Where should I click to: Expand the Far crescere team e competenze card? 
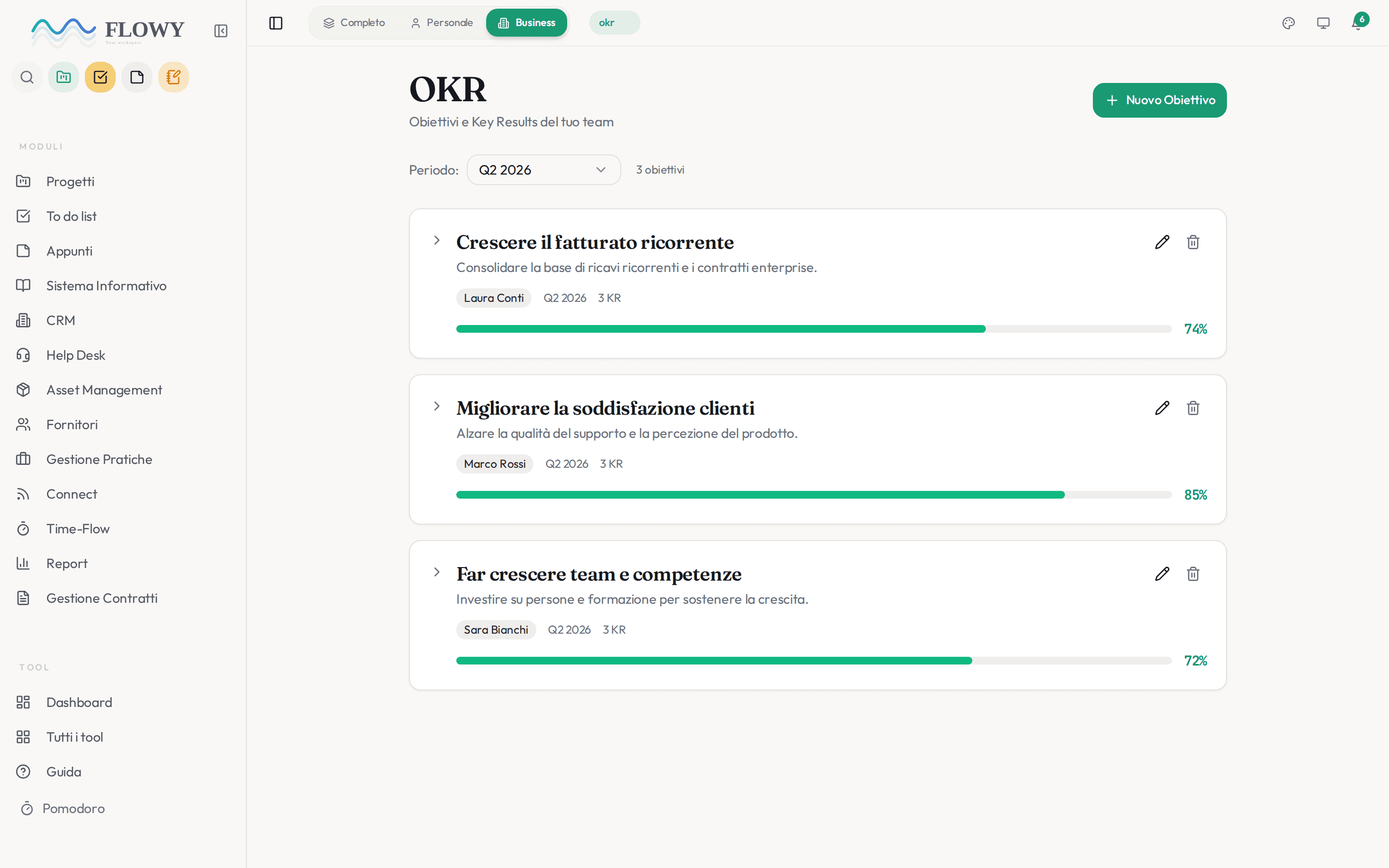pos(437,572)
